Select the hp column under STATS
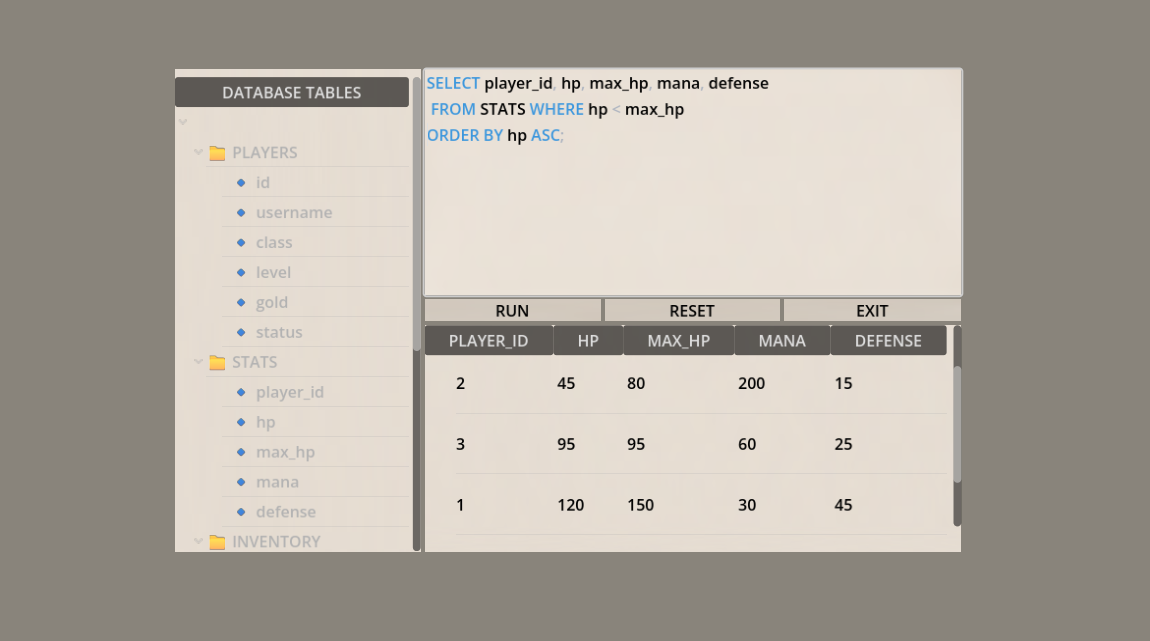The height and width of the screenshot is (641, 1150). point(265,422)
